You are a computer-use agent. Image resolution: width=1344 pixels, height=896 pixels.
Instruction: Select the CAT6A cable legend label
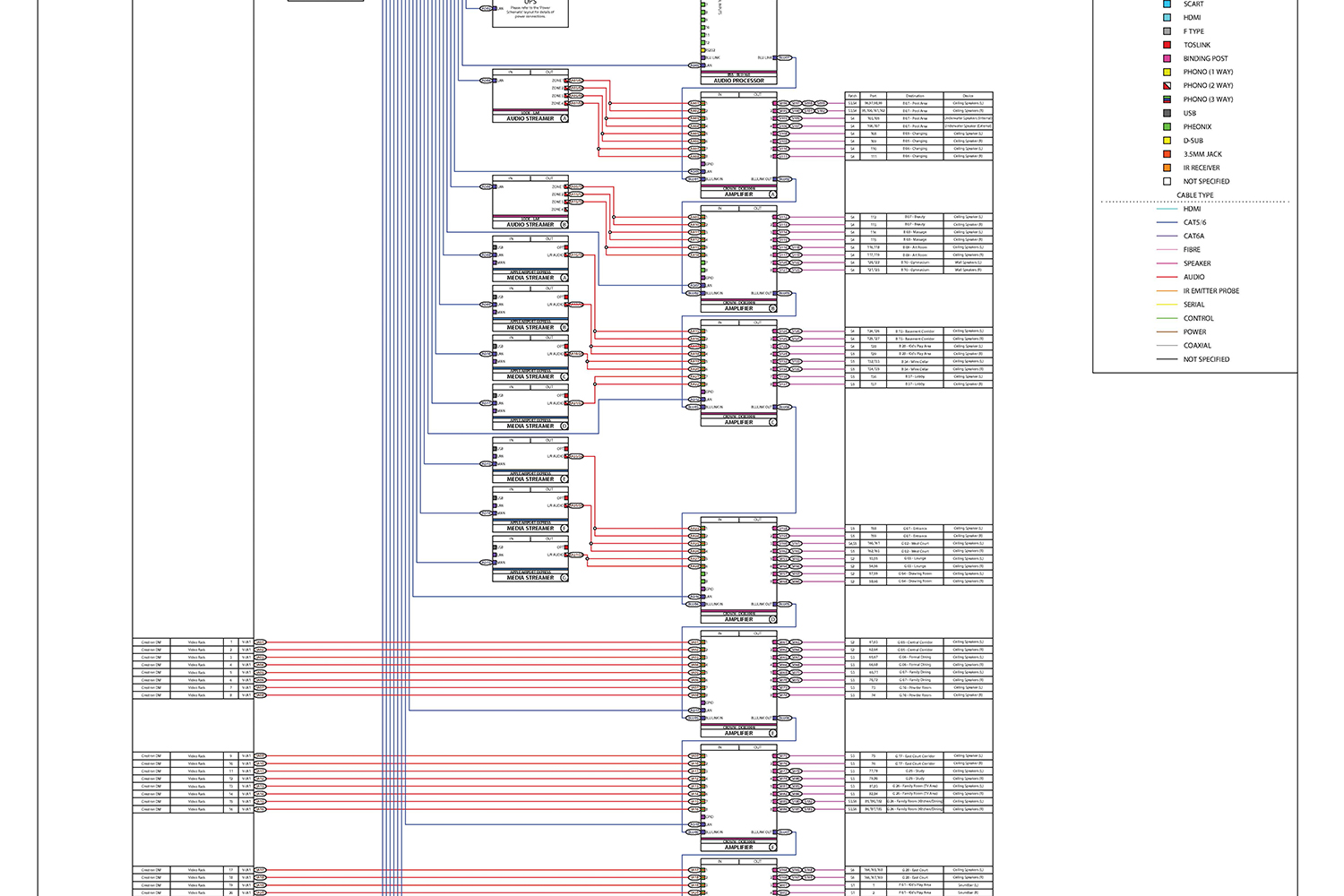click(x=1193, y=236)
